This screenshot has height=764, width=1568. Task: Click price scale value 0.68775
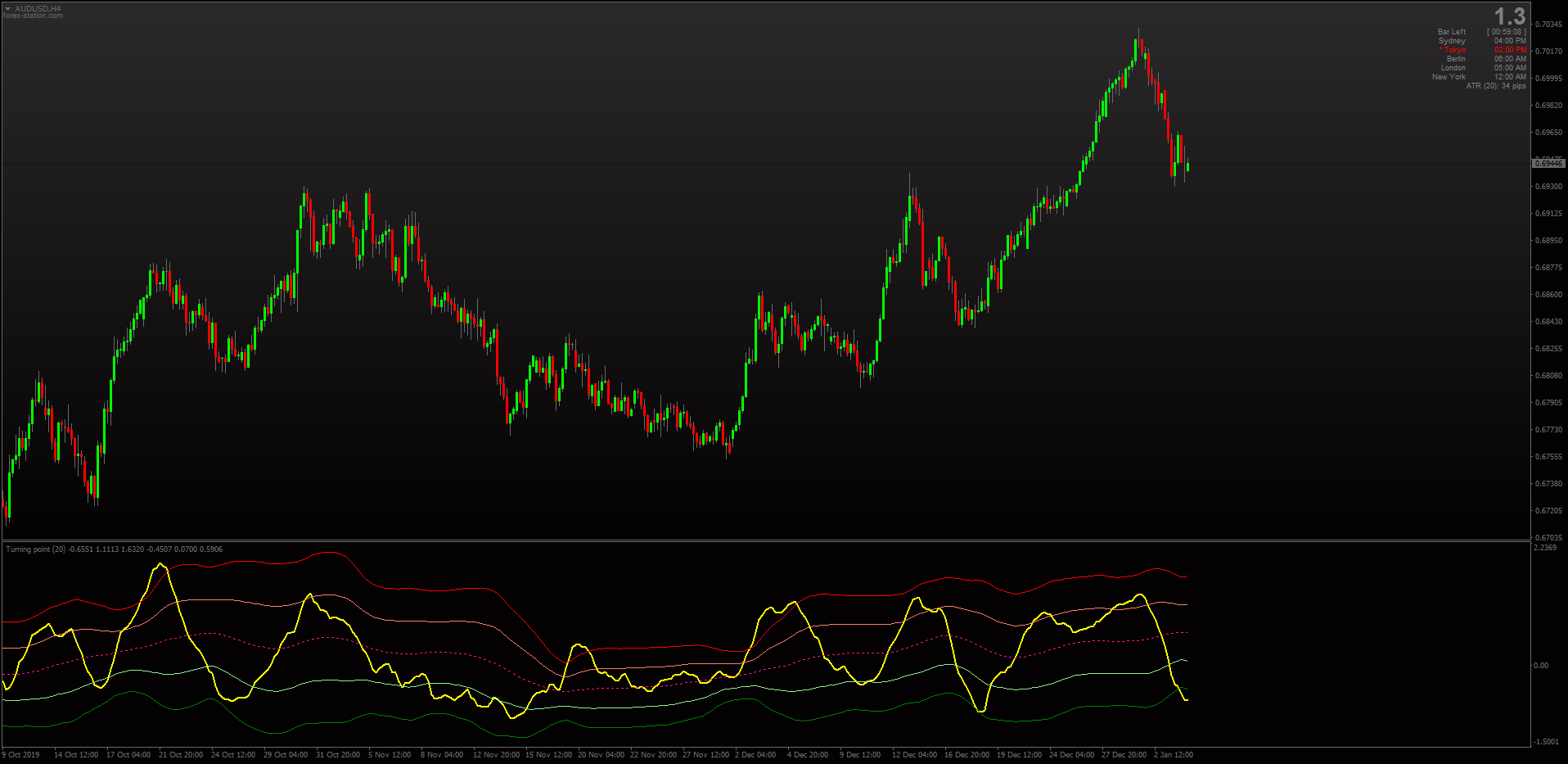1549,268
